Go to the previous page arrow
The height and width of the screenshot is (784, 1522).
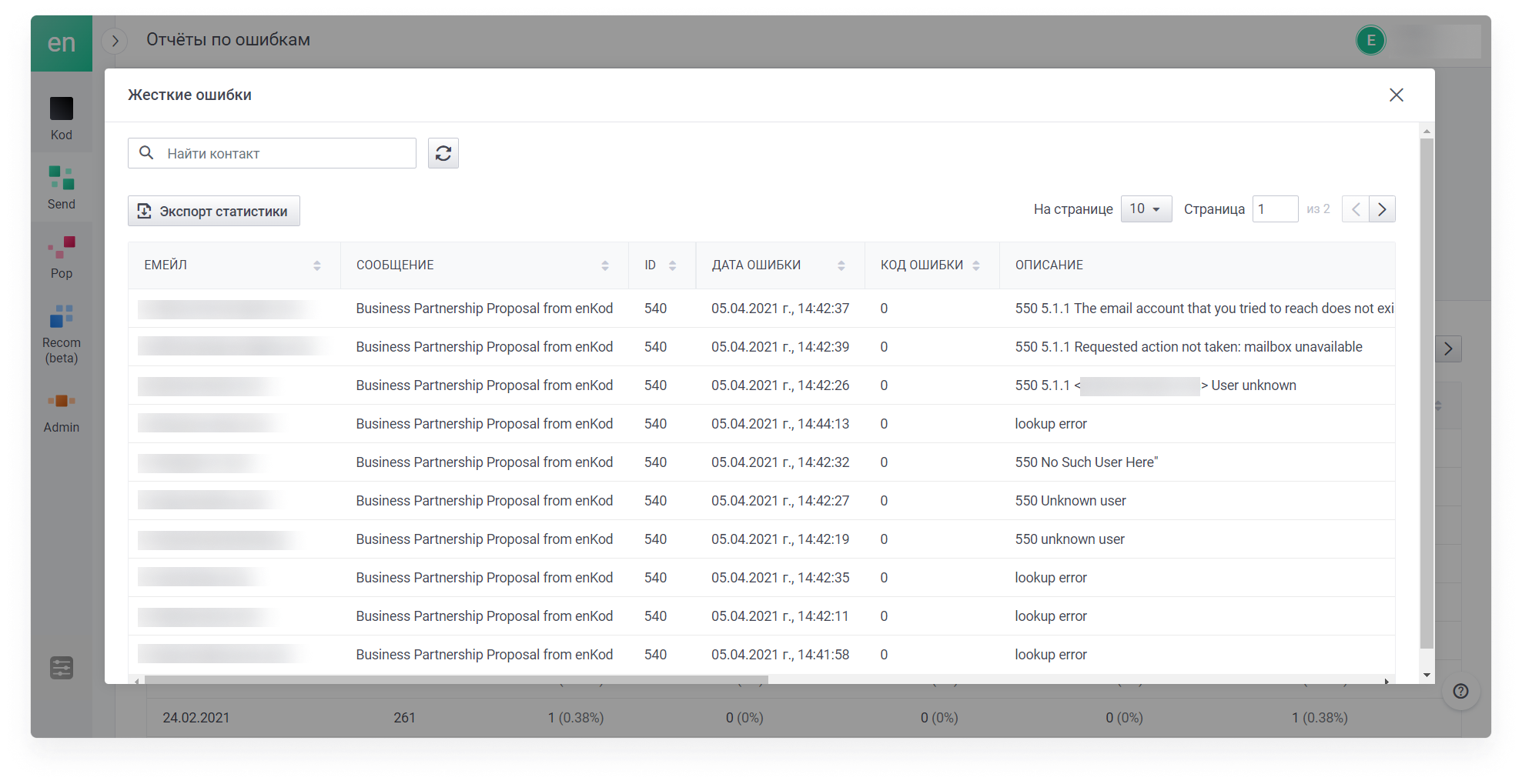click(x=1356, y=209)
